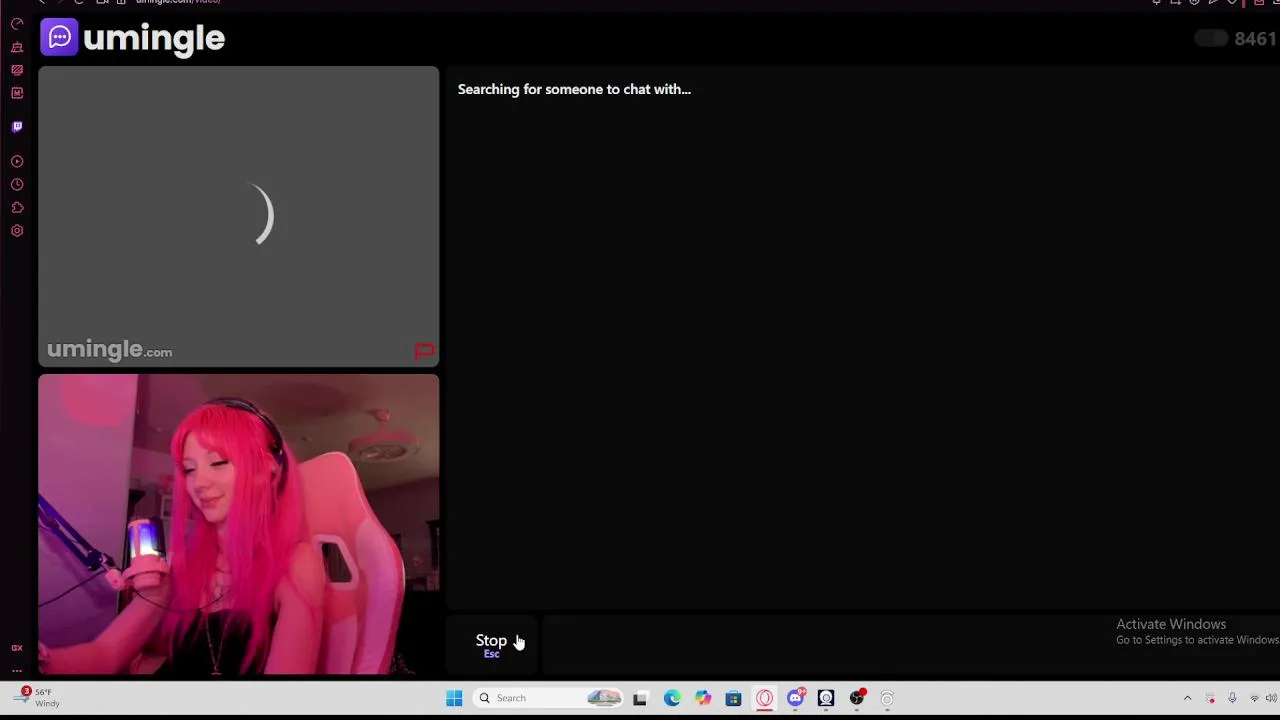The height and width of the screenshot is (720, 1280).
Task: Click the Searching for someone status text
Action: 574,89
